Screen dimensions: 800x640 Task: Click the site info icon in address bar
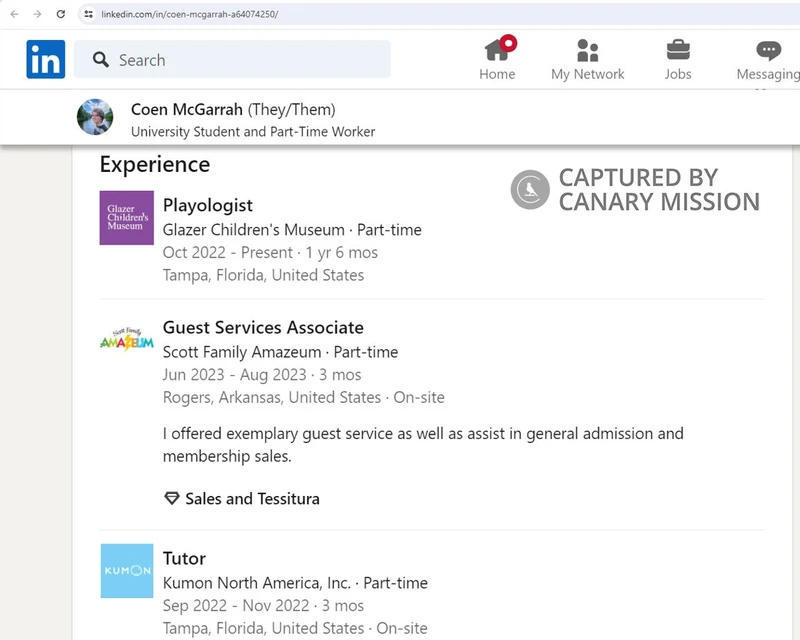coord(89,14)
